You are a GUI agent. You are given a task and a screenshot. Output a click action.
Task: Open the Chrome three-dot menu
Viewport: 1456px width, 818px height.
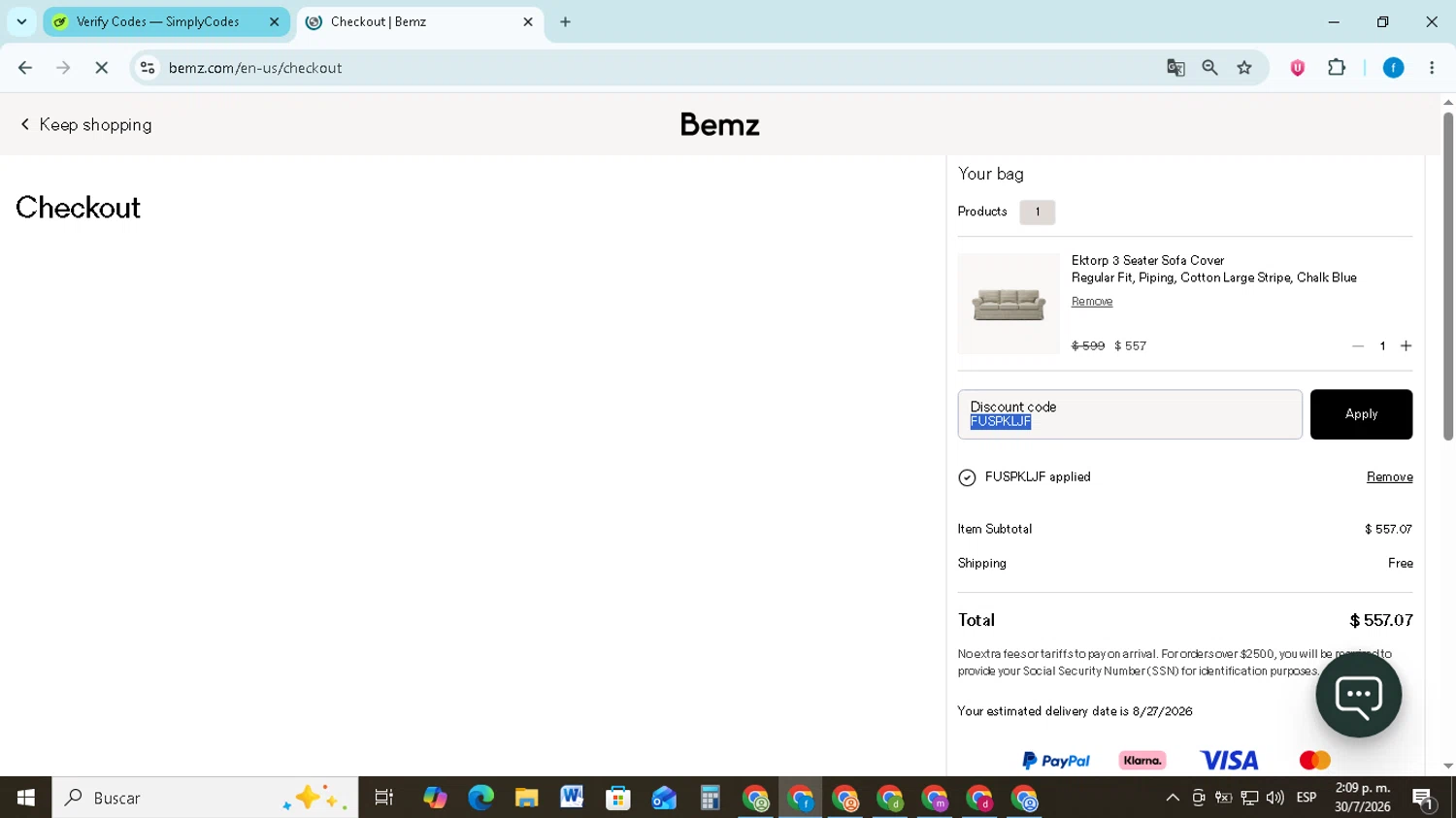coord(1432,68)
